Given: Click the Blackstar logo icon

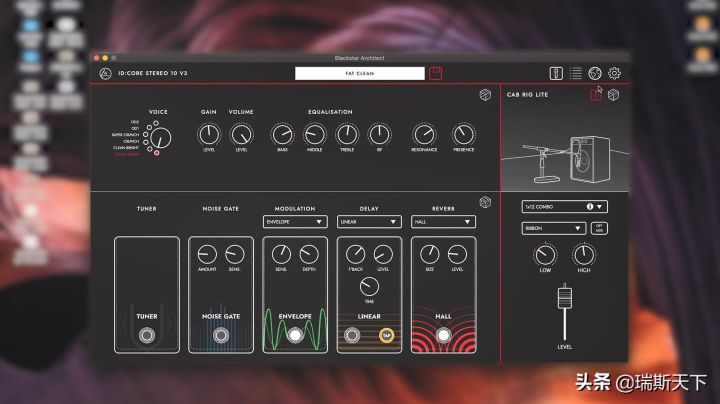Looking at the screenshot, I should [x=106, y=73].
